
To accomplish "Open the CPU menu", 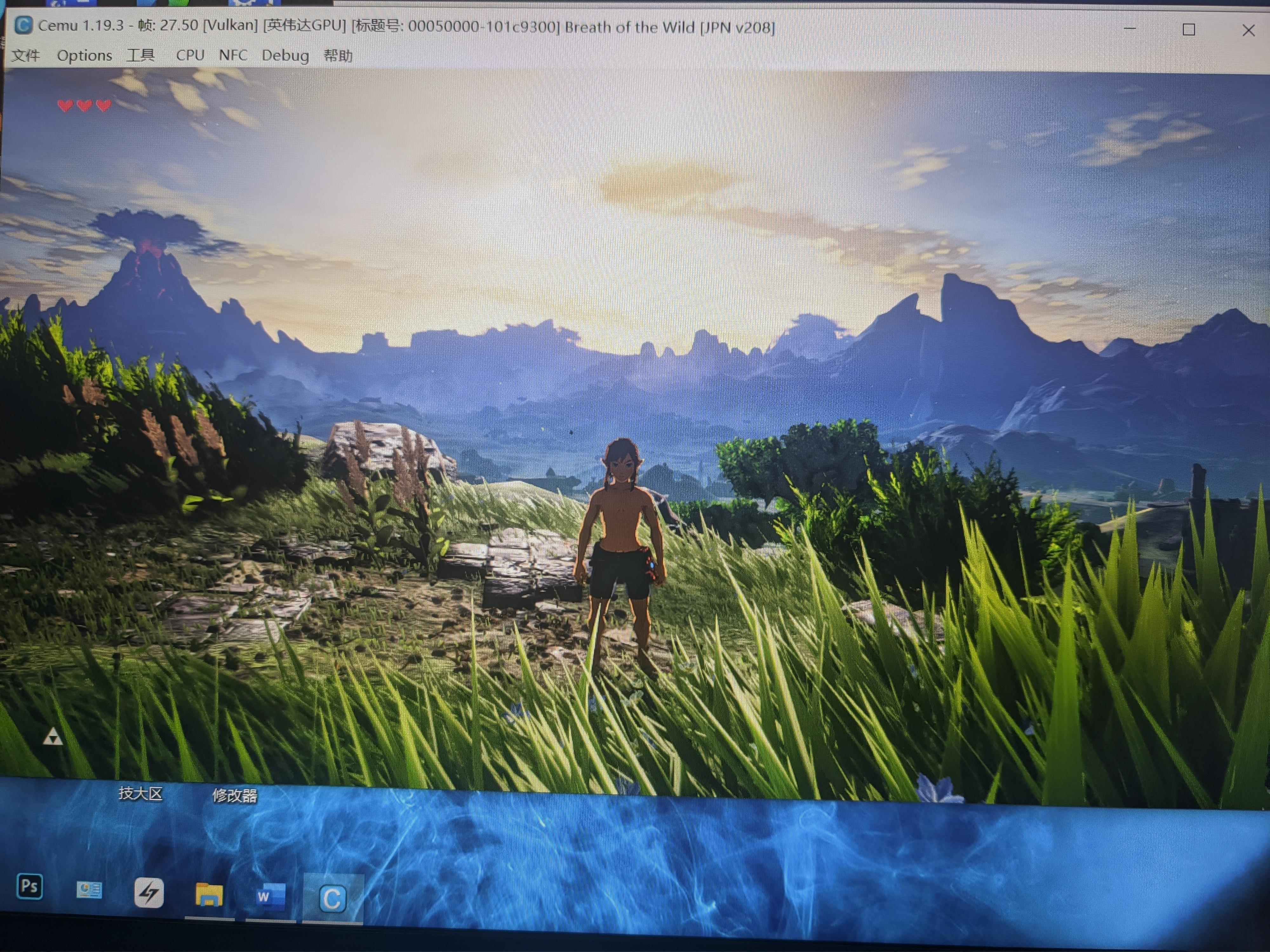I will (190, 56).
